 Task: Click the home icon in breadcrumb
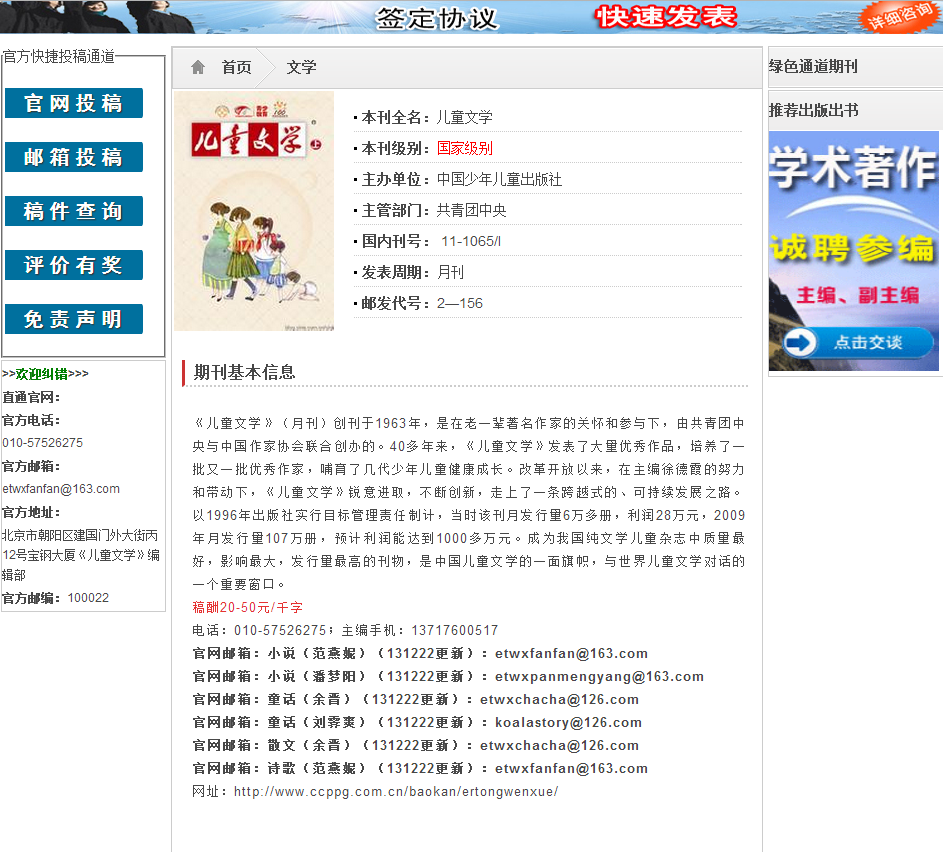tap(198, 67)
